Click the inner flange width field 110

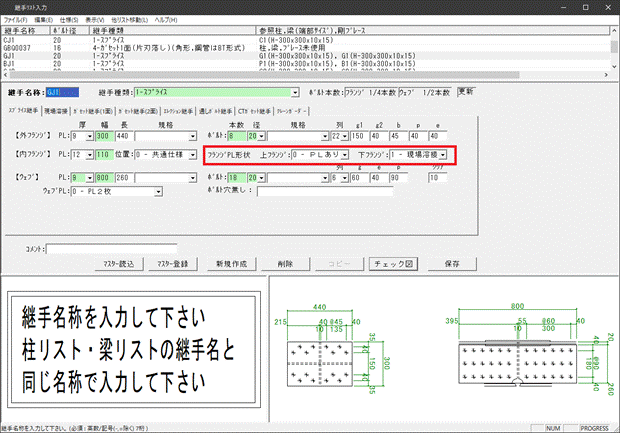click(104, 155)
